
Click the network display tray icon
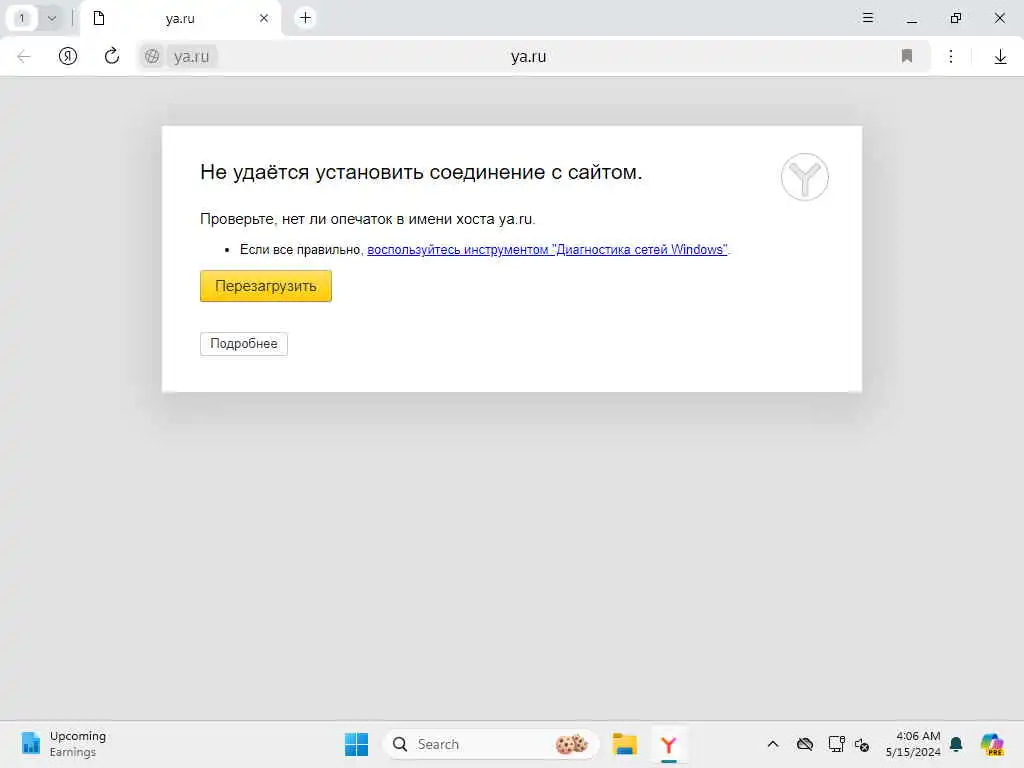836,744
